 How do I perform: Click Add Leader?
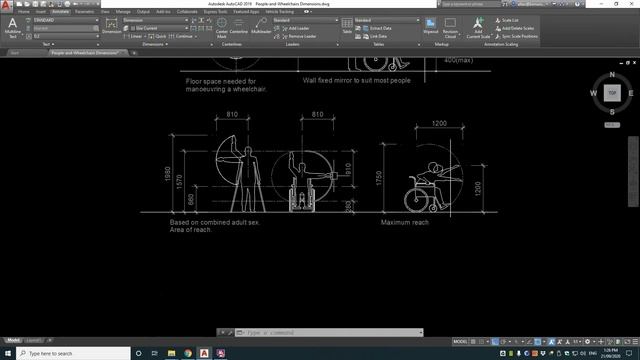pyautogui.click(x=295, y=28)
